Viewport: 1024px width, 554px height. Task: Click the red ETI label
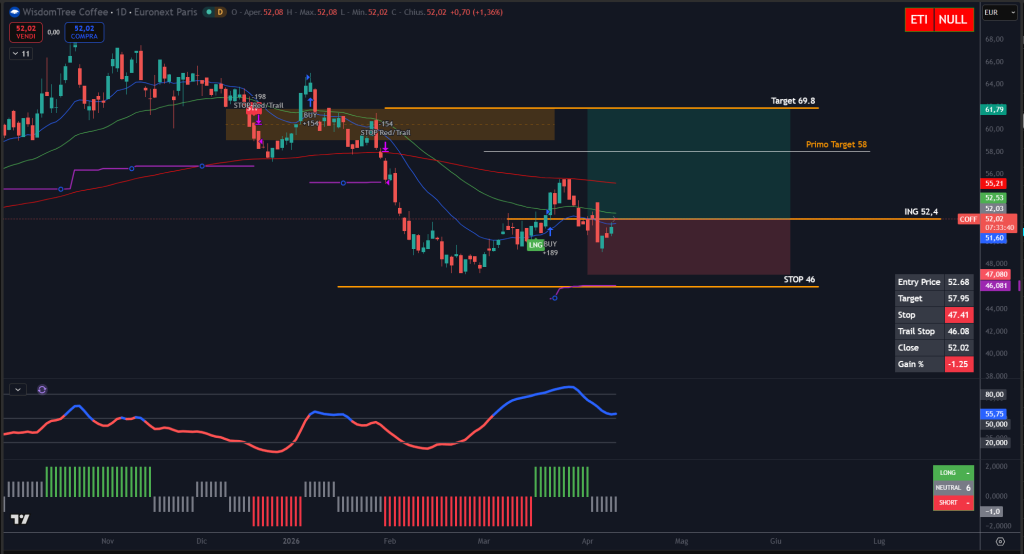click(x=919, y=20)
